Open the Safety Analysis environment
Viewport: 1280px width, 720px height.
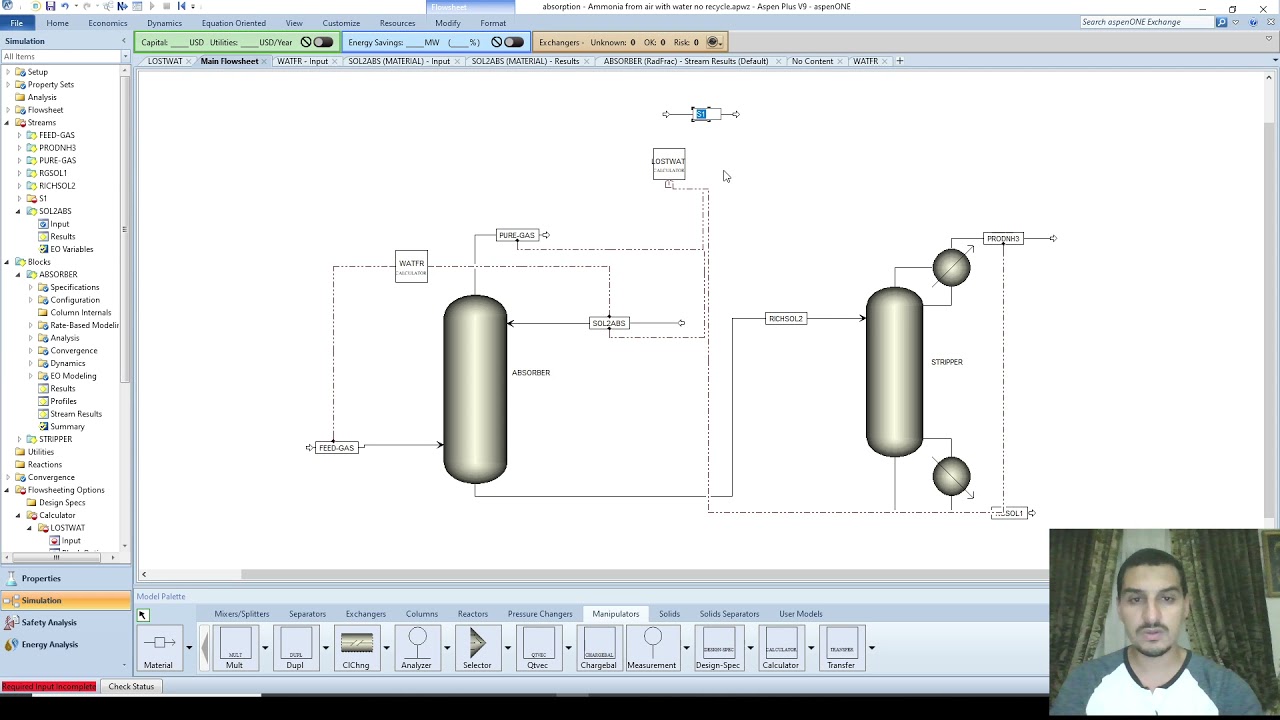(x=65, y=623)
